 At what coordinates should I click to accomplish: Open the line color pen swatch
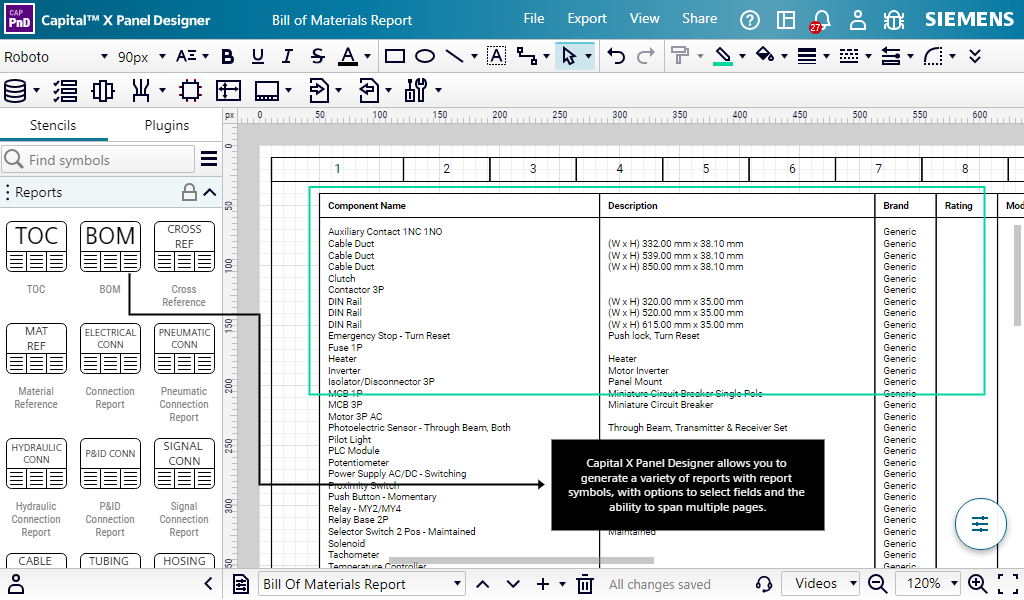point(723,57)
